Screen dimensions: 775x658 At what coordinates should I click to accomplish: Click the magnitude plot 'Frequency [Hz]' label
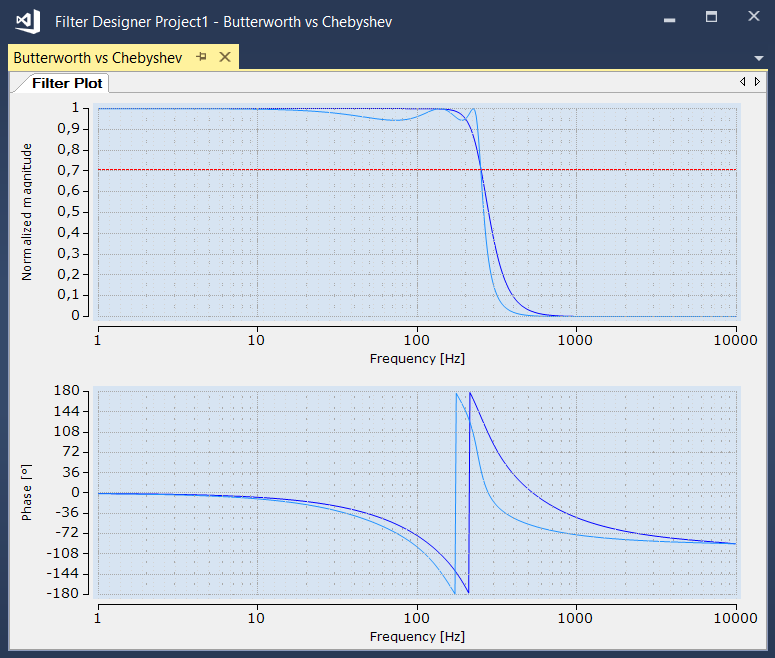(417, 358)
